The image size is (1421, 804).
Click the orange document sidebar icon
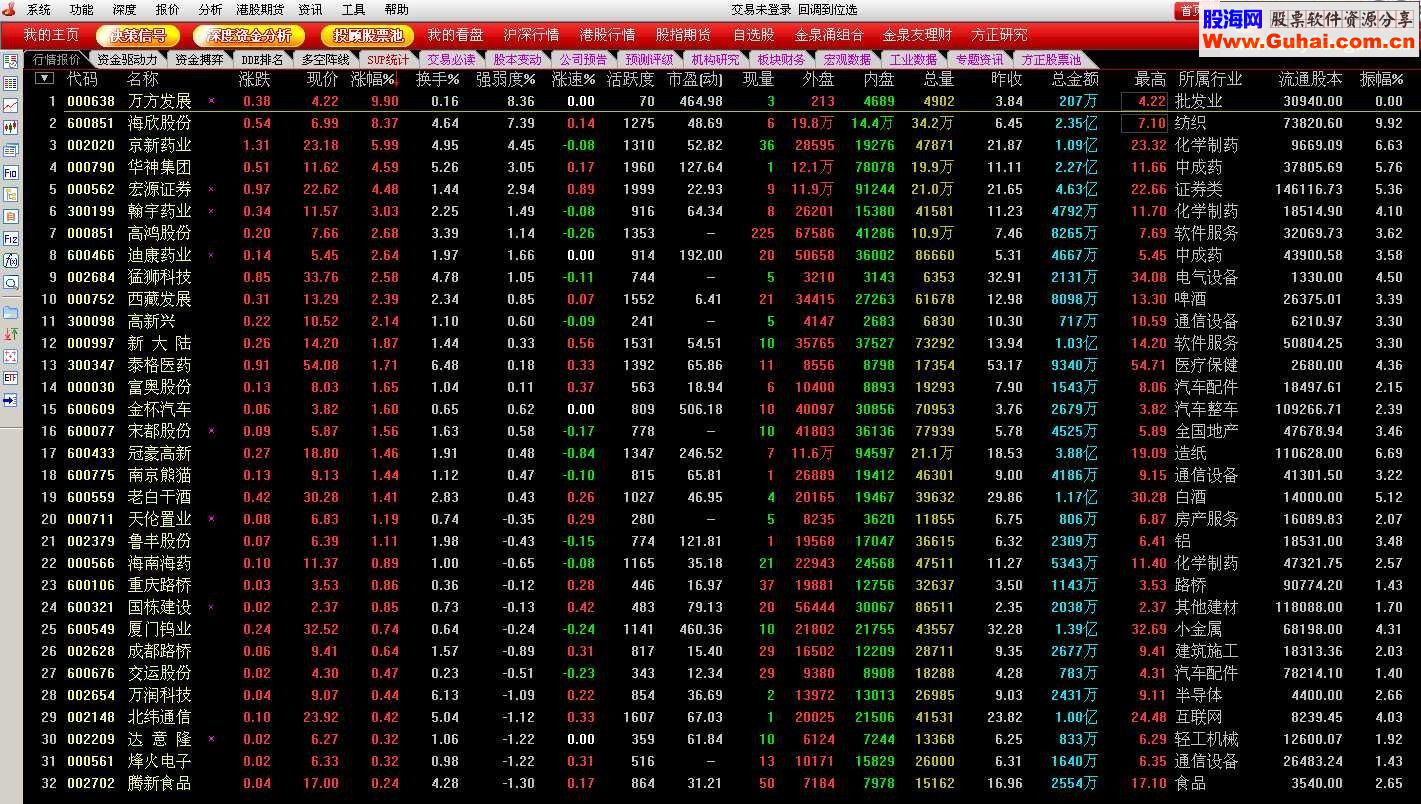[11, 216]
